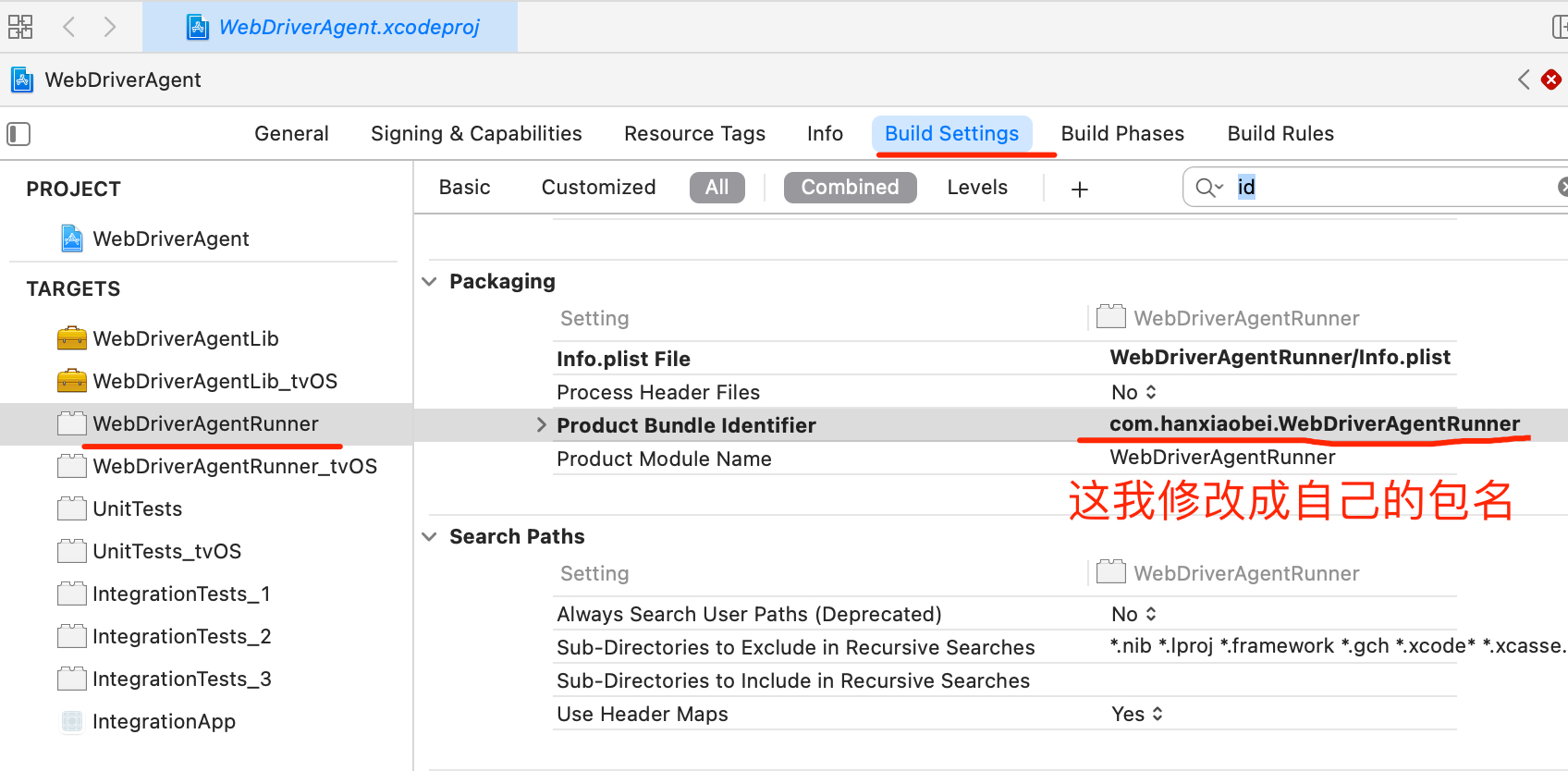Go forward with the right arrow

(110, 27)
